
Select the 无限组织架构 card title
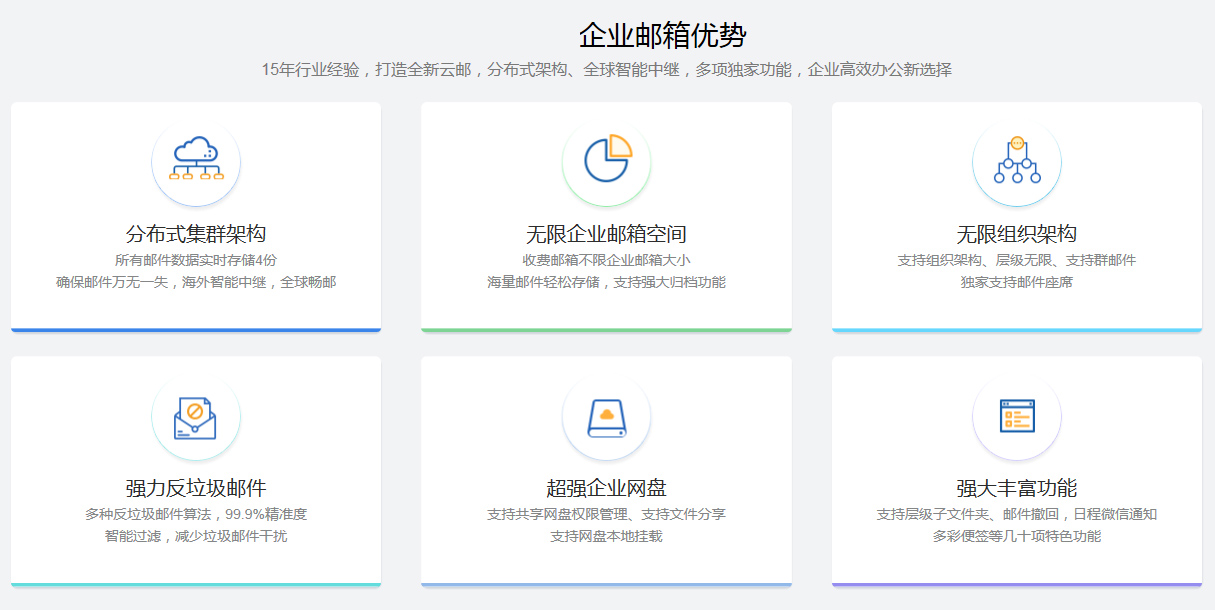pyautogui.click(x=1017, y=234)
